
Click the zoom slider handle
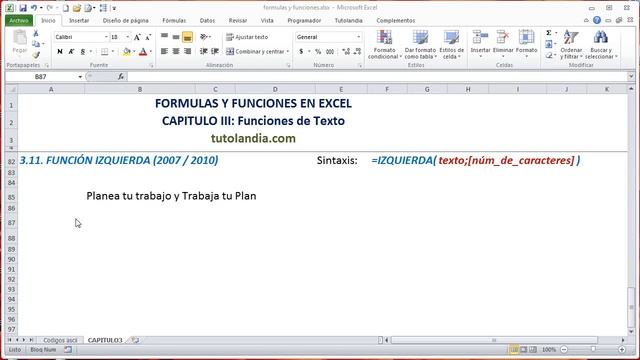(593, 350)
